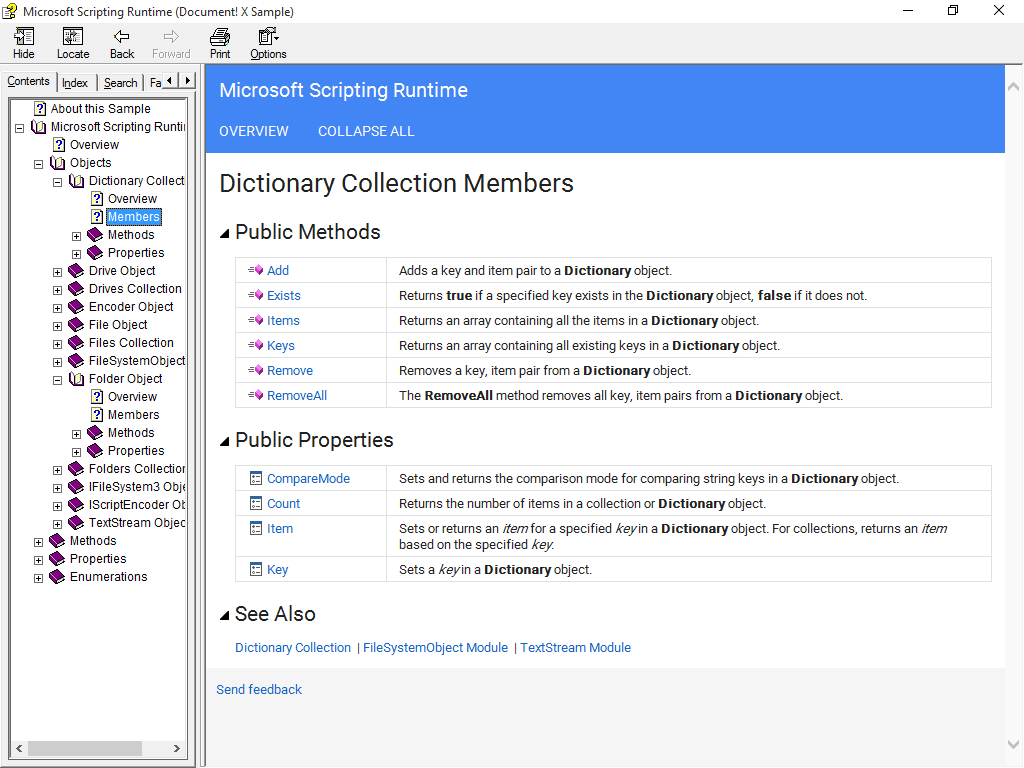Follow the TextStream Module link
The width and height of the screenshot is (1024, 768).
click(575, 648)
